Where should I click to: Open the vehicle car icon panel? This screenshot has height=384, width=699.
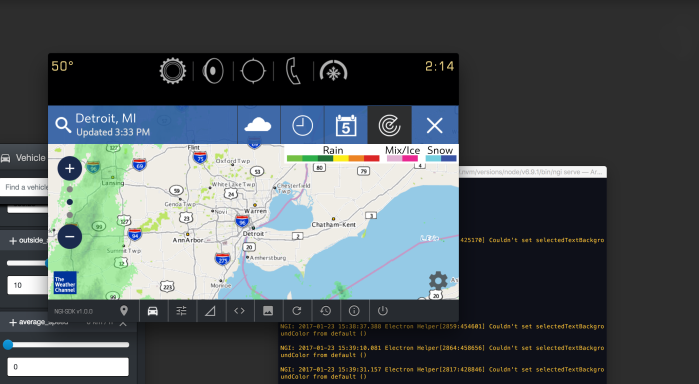153,311
